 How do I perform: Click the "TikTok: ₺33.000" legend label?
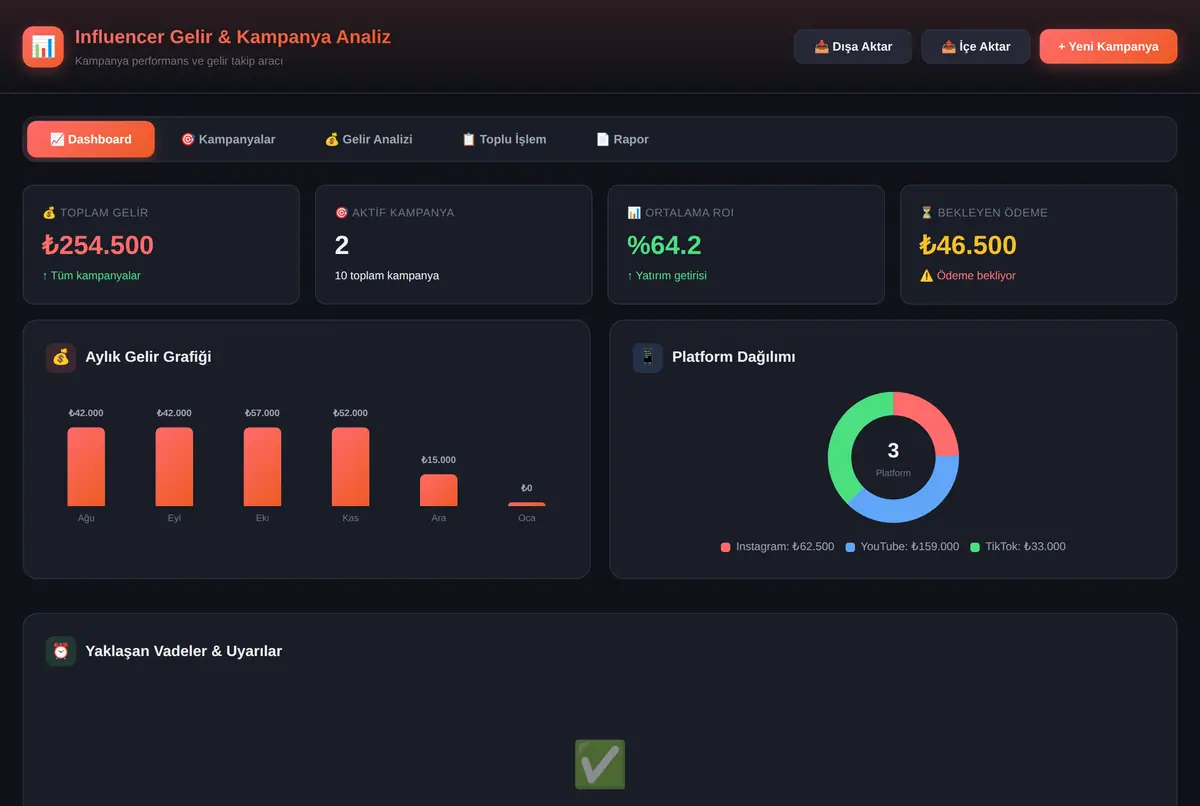point(1025,547)
